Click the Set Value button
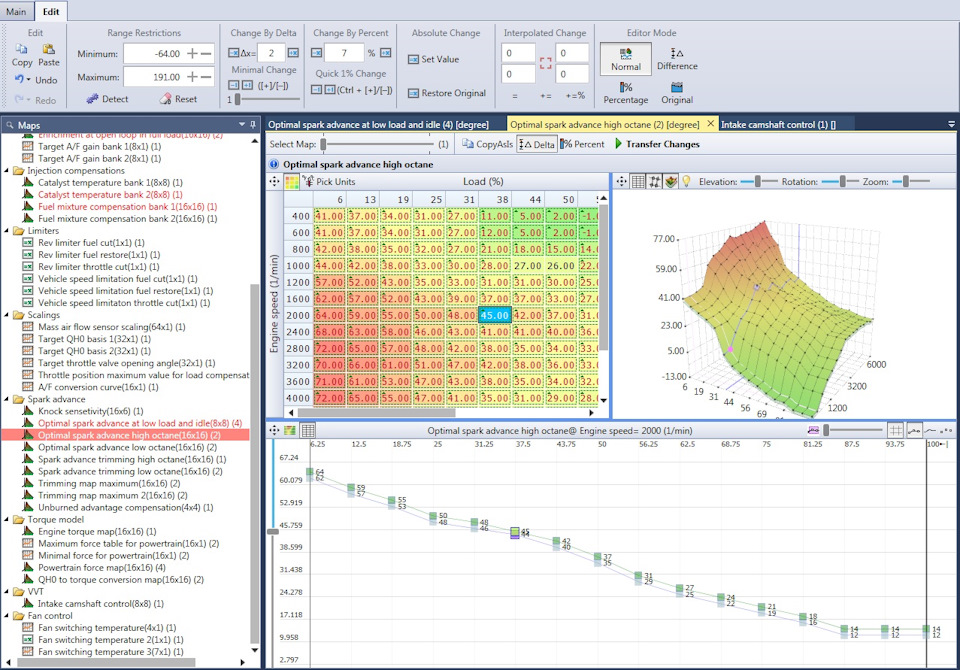 (433, 59)
